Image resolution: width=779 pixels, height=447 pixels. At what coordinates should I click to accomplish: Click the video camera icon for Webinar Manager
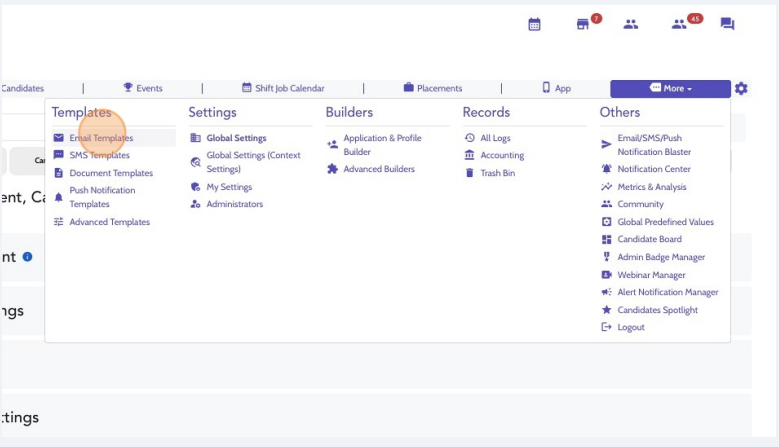(x=606, y=275)
